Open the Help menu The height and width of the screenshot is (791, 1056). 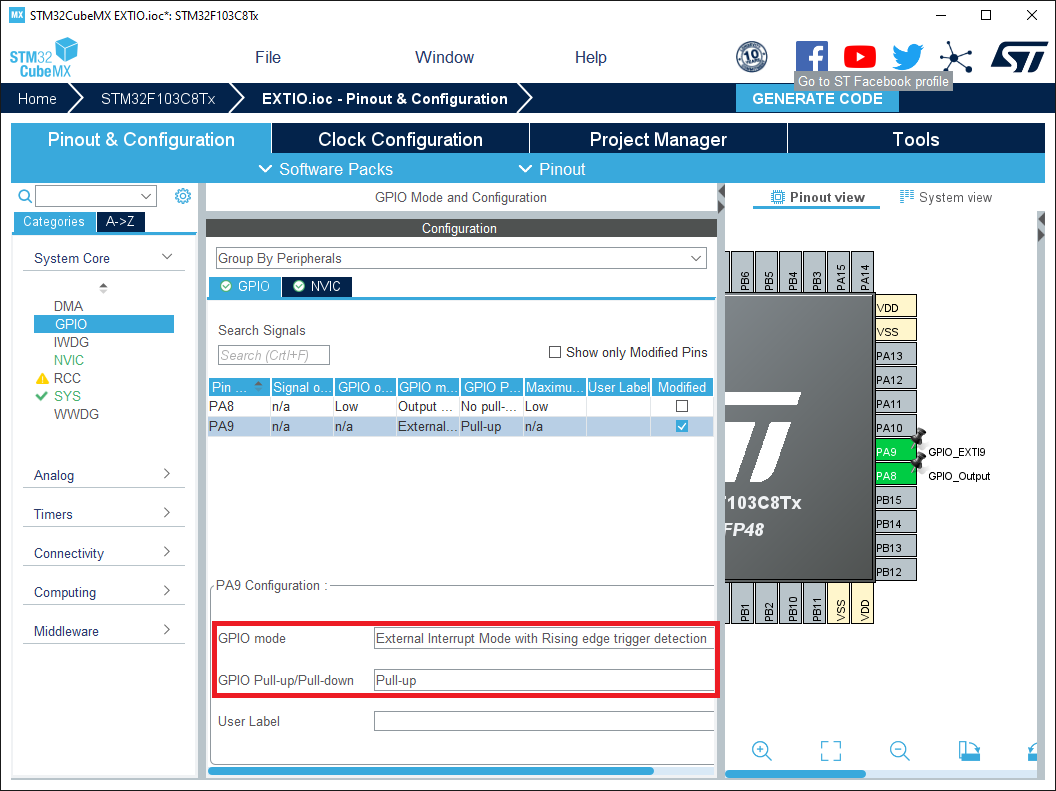click(591, 57)
